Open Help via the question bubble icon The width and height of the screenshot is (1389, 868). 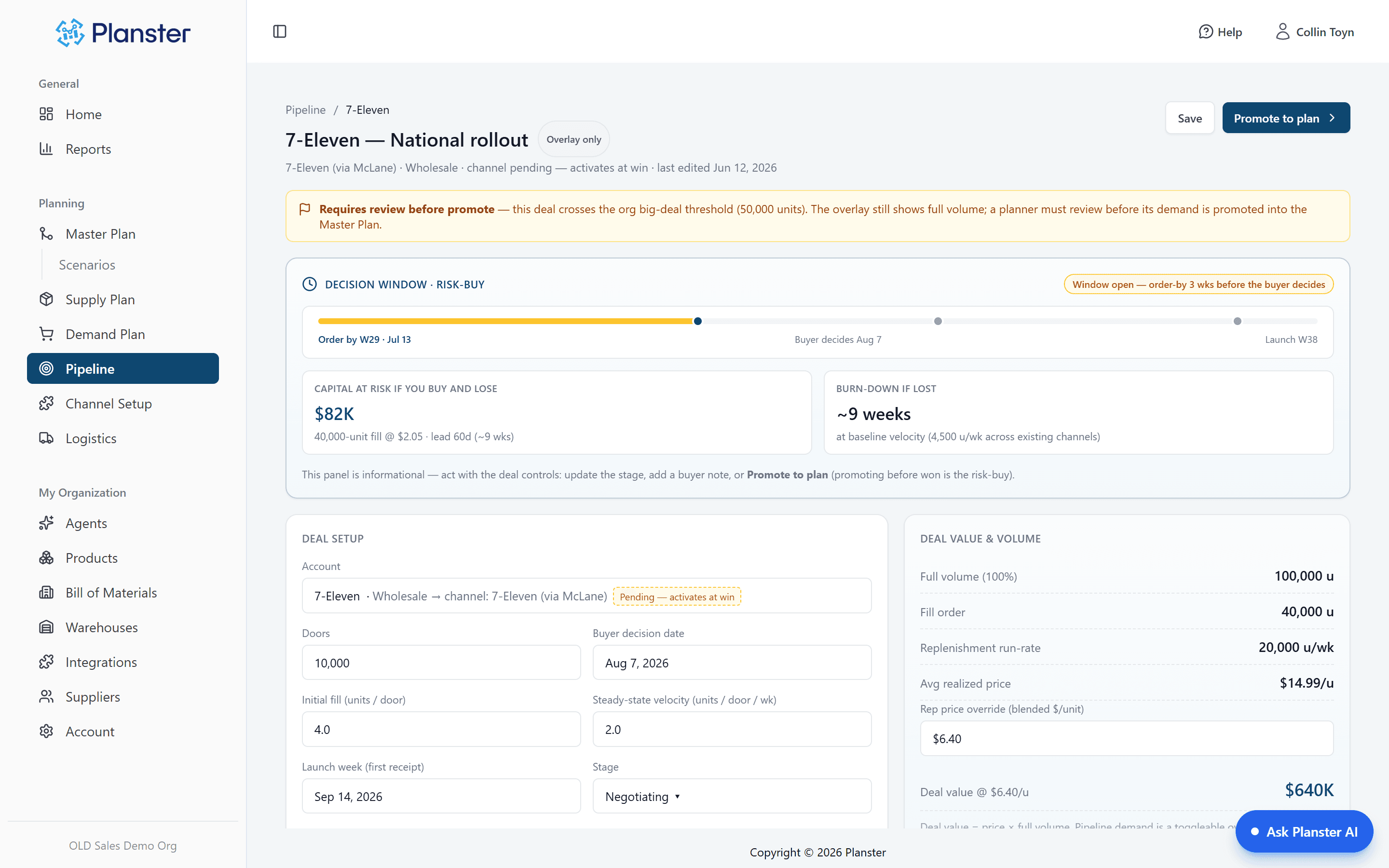point(1205,32)
